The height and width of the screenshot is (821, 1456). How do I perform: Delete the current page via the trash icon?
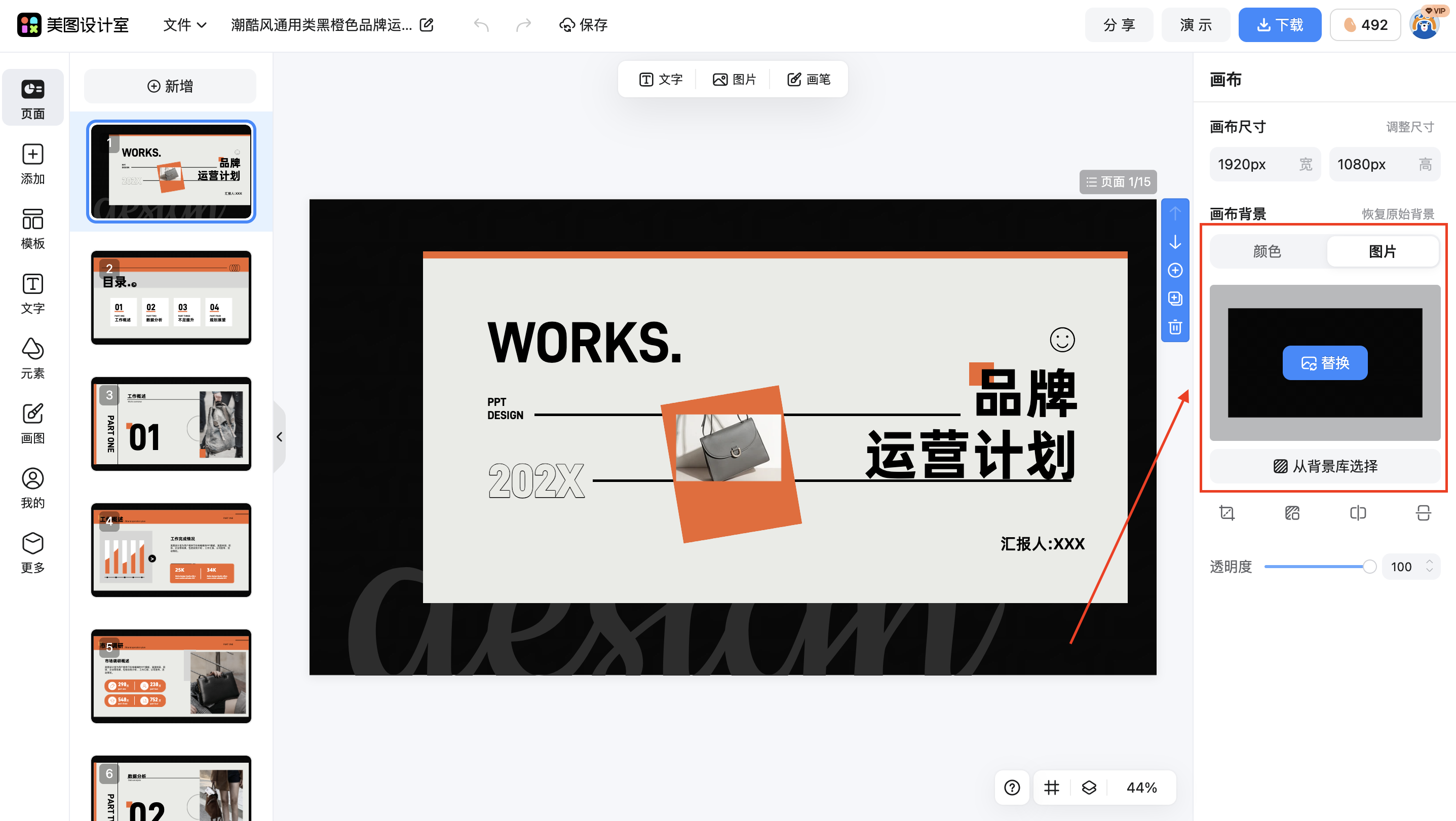pyautogui.click(x=1175, y=327)
